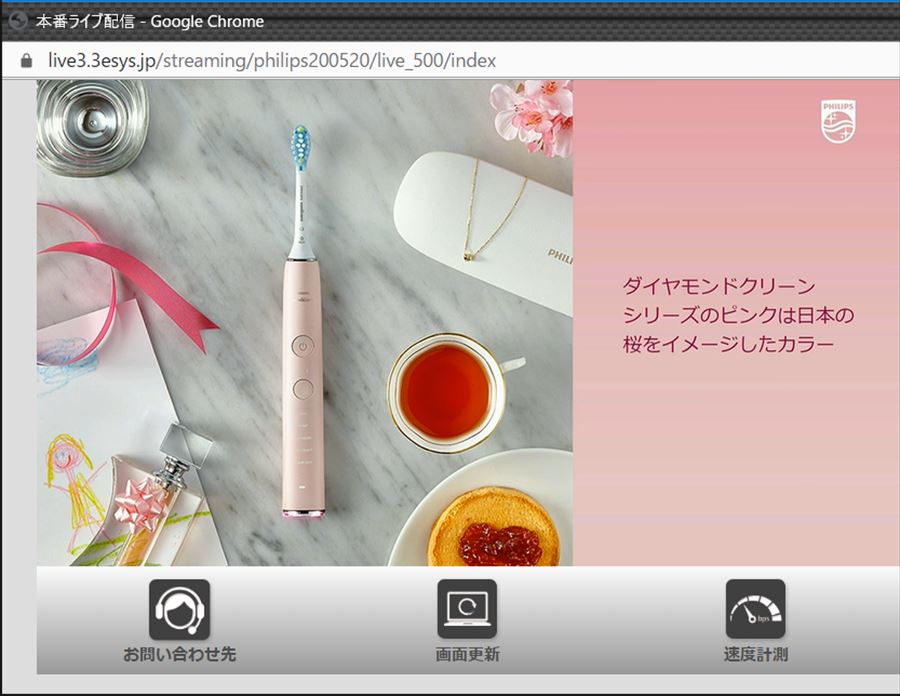Click the laptop symbol inside the refresh button

coord(465,605)
